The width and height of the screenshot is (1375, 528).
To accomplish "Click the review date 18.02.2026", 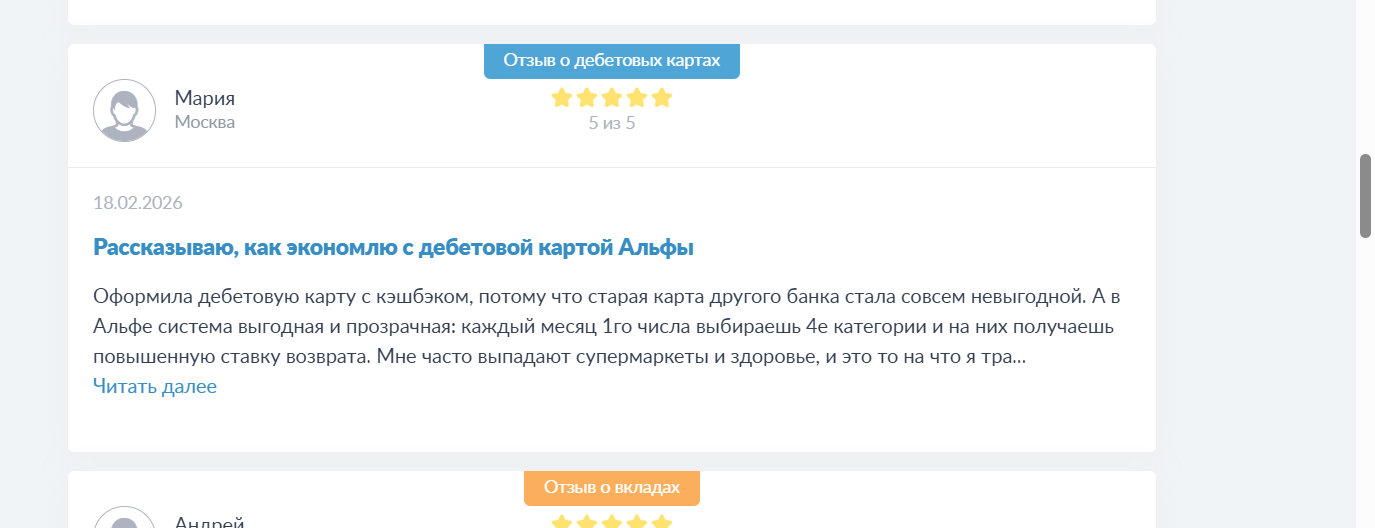I will [138, 203].
